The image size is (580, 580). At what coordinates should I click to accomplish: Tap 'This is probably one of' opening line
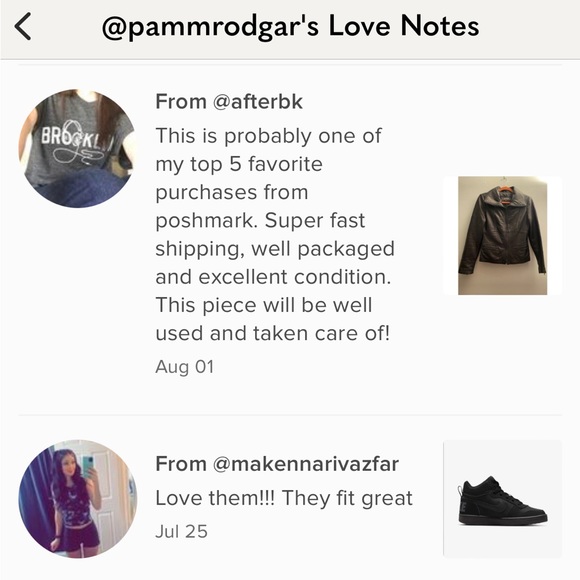point(268,136)
